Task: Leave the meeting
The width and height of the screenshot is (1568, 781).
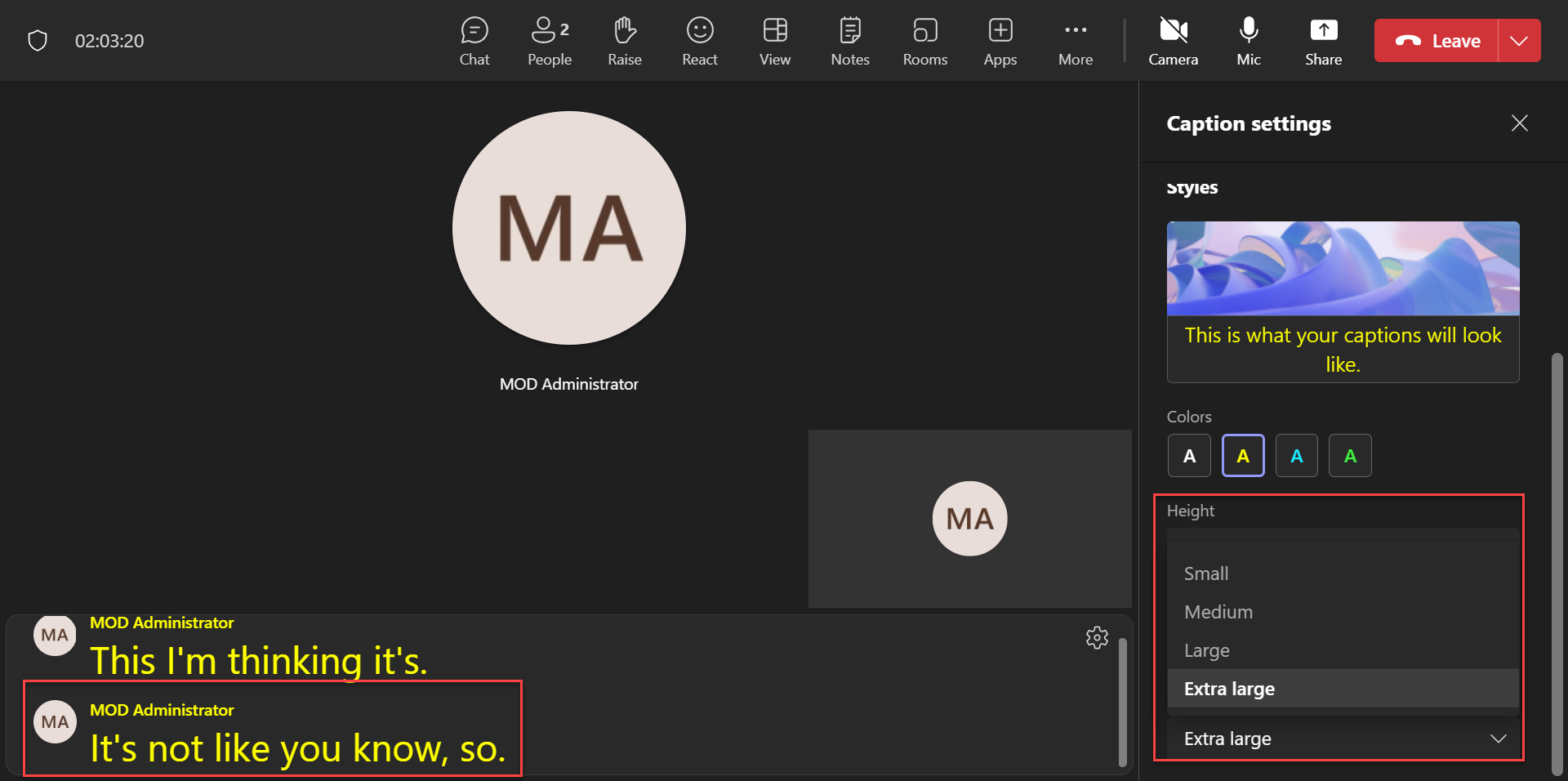Action: (x=1437, y=41)
